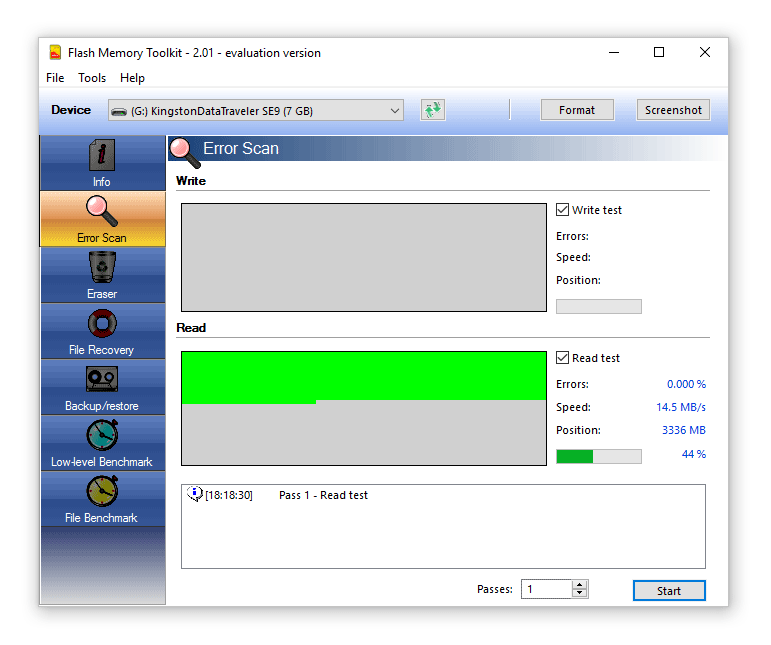Image resolution: width=771 pixels, height=645 pixels.
Task: Toggle the Read test checkbox
Action: click(x=562, y=357)
